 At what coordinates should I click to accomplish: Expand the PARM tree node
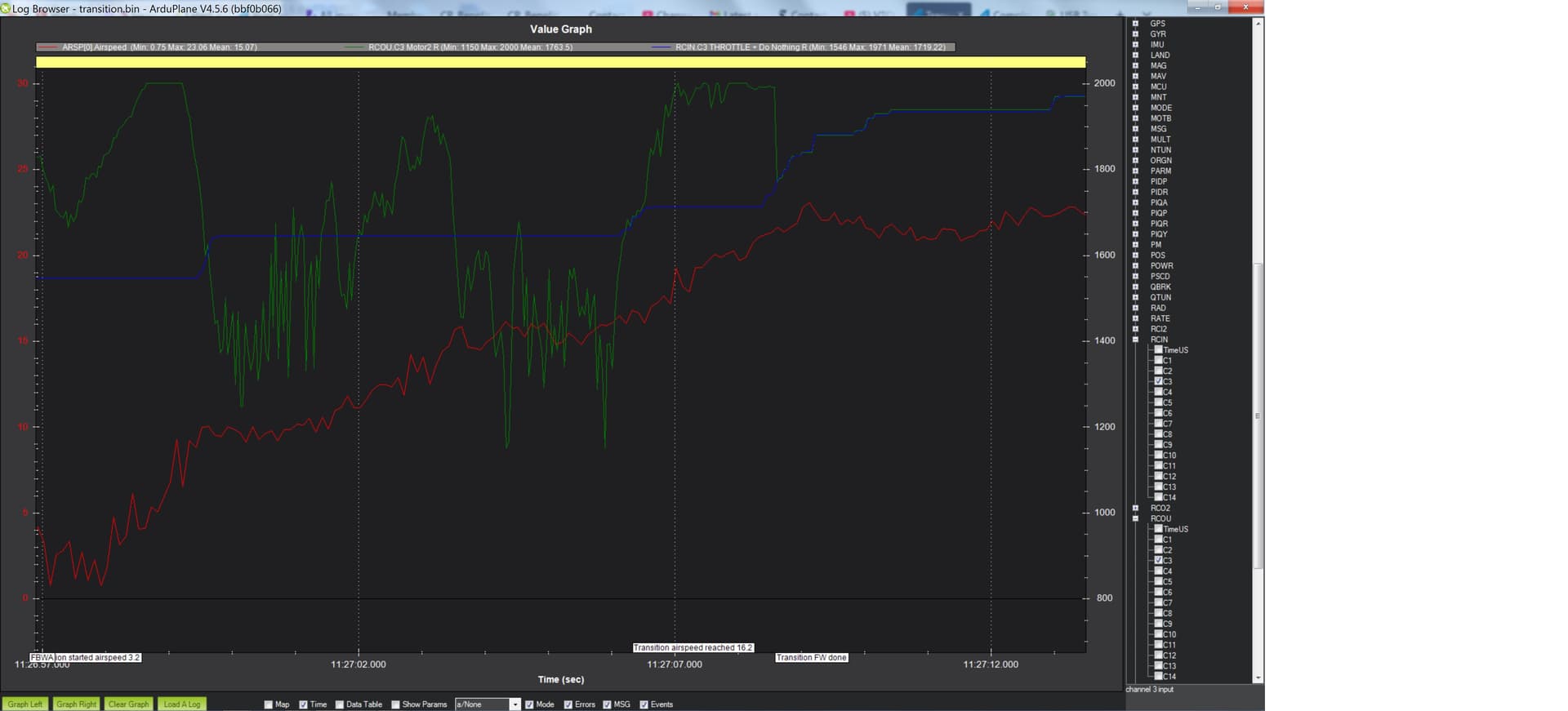(1135, 171)
